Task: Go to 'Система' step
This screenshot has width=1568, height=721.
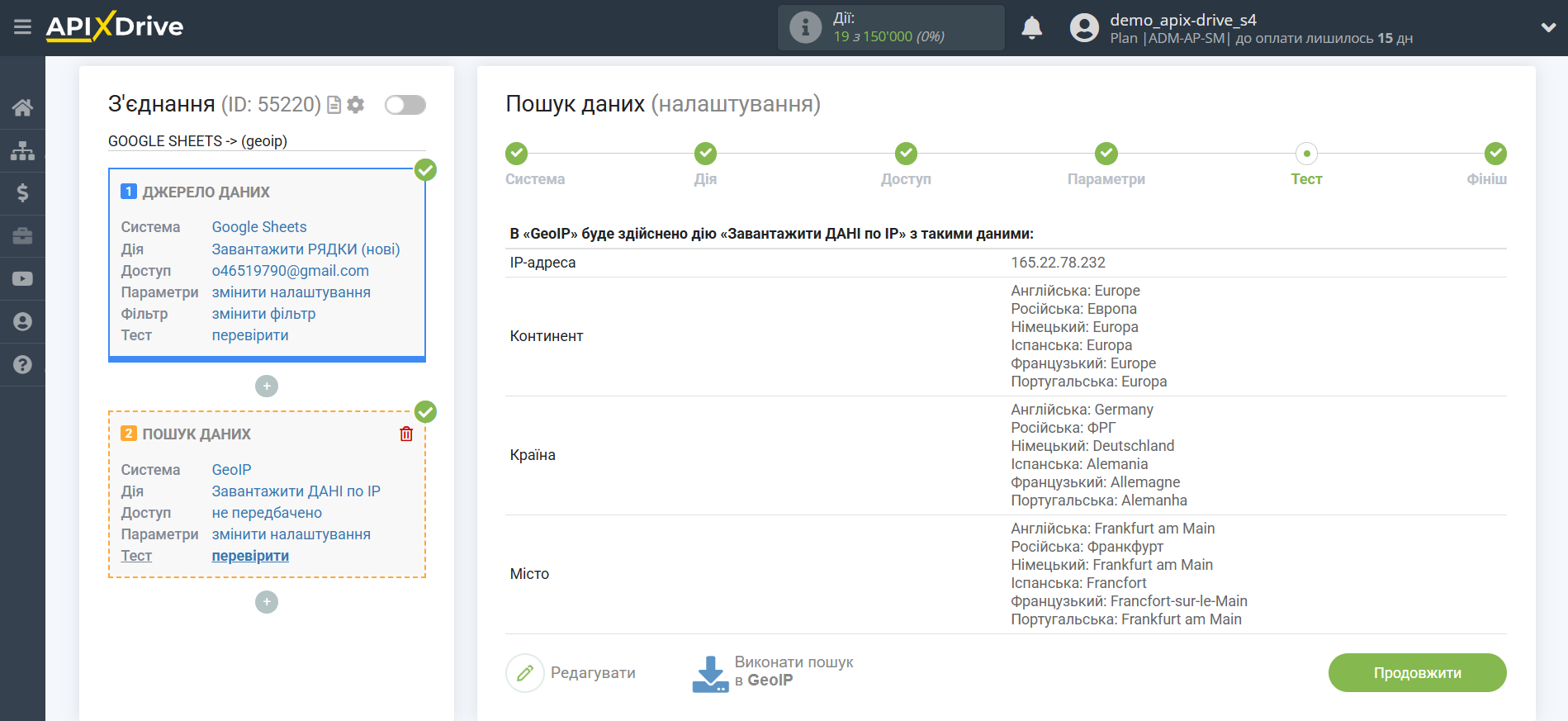Action: pyautogui.click(x=535, y=164)
